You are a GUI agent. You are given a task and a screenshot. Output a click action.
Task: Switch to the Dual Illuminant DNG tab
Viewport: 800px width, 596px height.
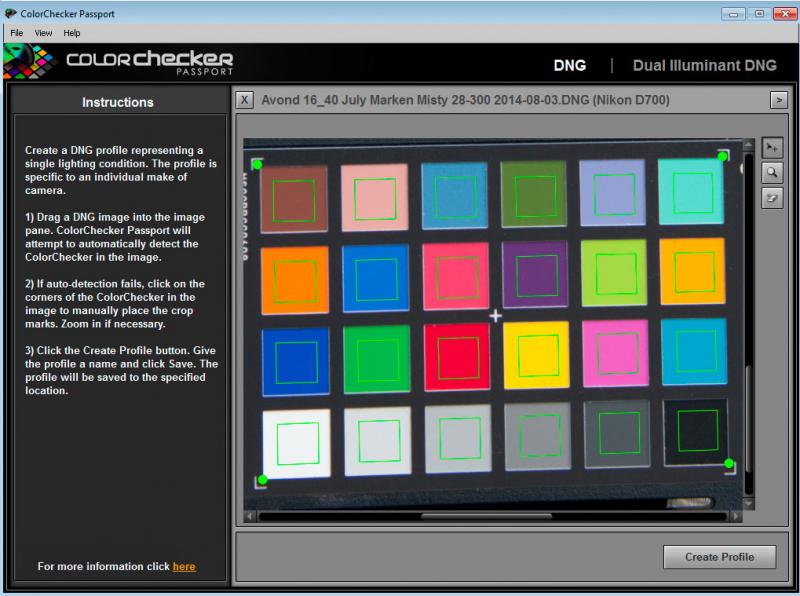coord(705,65)
